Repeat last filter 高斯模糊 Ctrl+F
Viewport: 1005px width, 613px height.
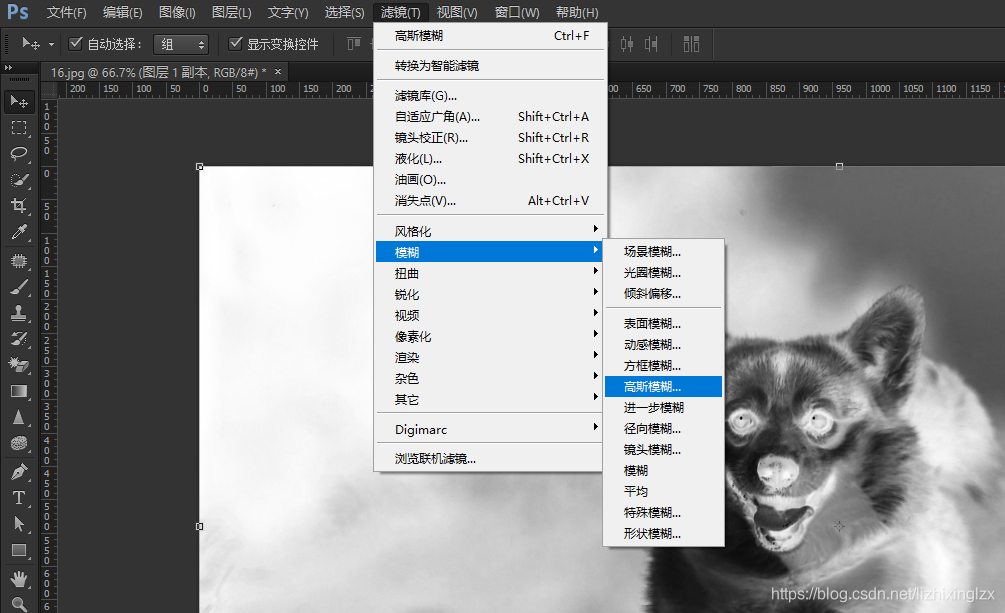488,36
